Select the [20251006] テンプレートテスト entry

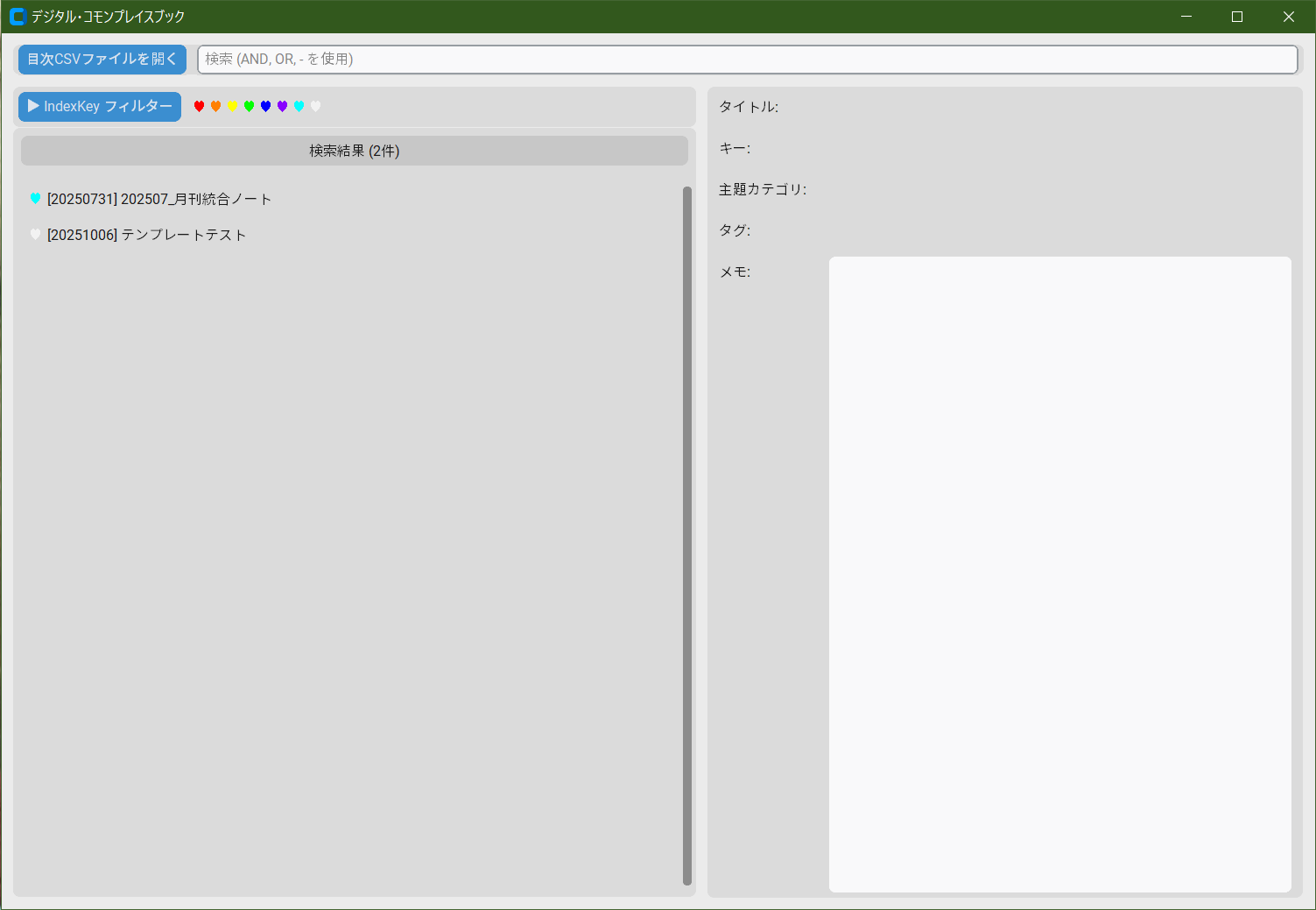coord(145,234)
